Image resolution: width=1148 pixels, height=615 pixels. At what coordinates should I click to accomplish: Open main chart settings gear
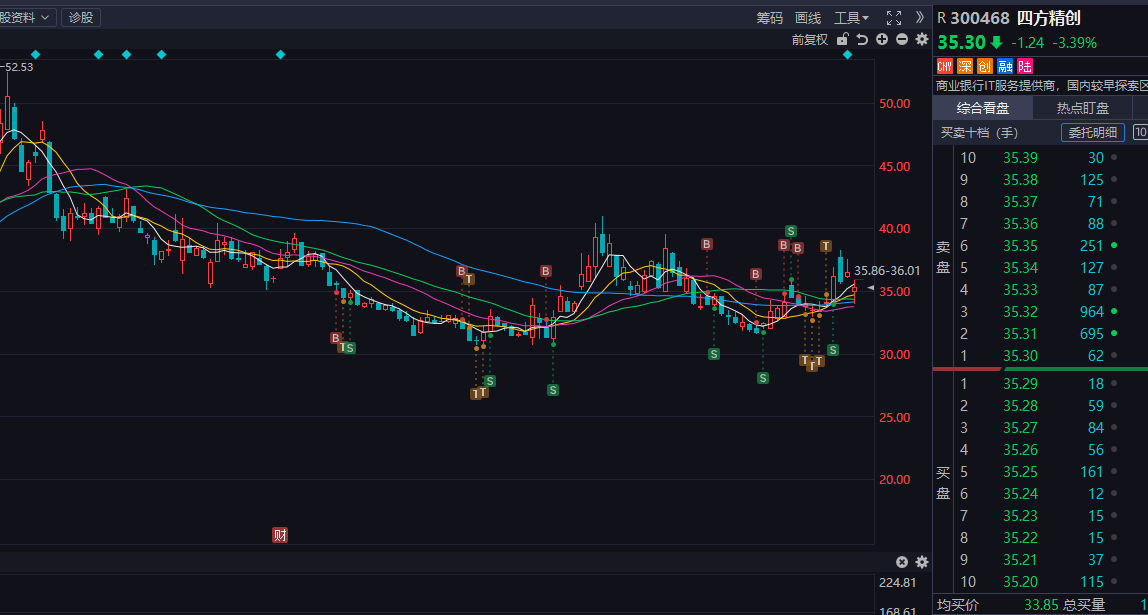tap(921, 40)
